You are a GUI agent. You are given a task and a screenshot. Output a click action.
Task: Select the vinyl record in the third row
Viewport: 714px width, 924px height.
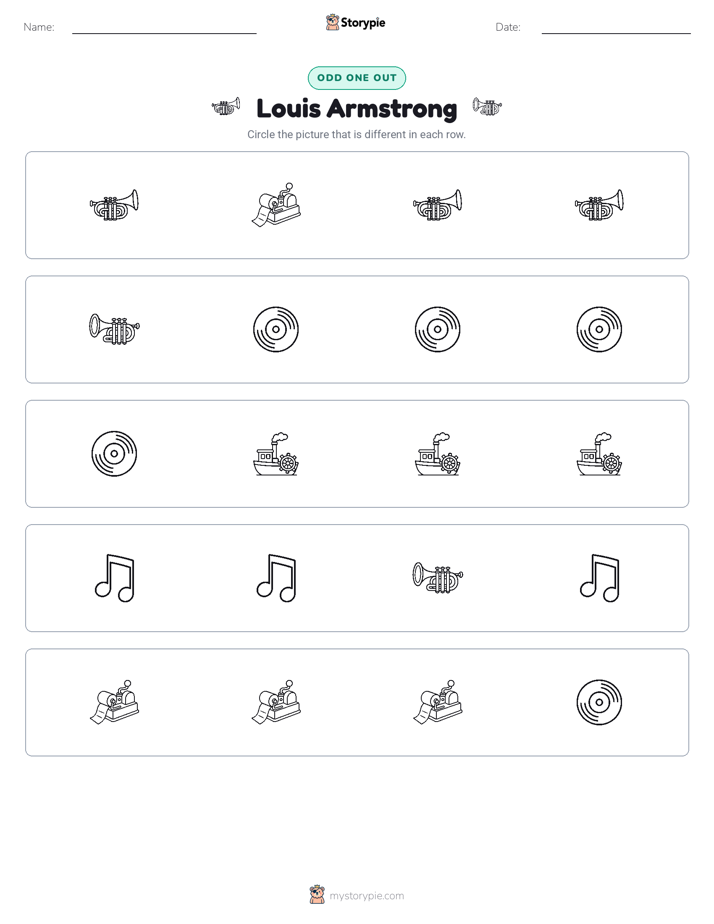point(114,453)
